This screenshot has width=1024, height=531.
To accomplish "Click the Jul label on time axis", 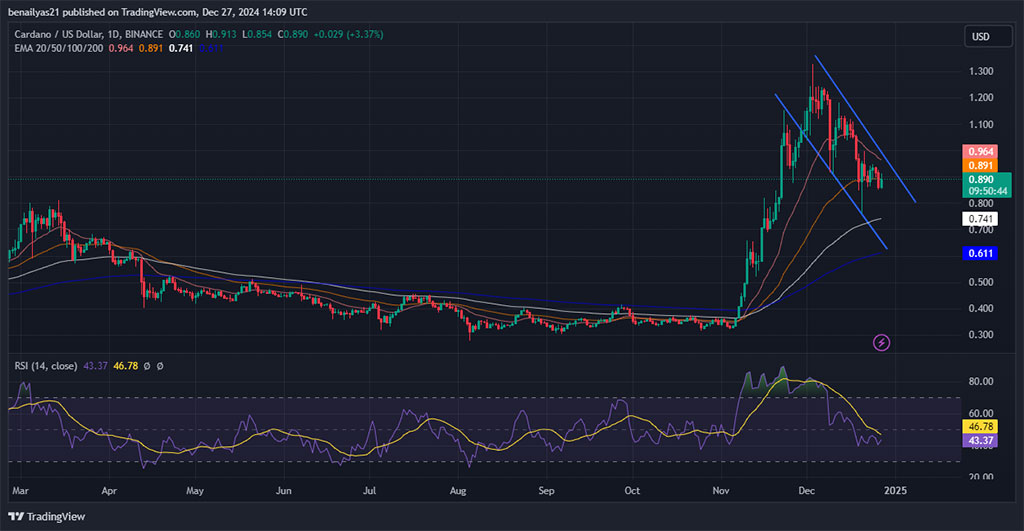I will click(369, 491).
